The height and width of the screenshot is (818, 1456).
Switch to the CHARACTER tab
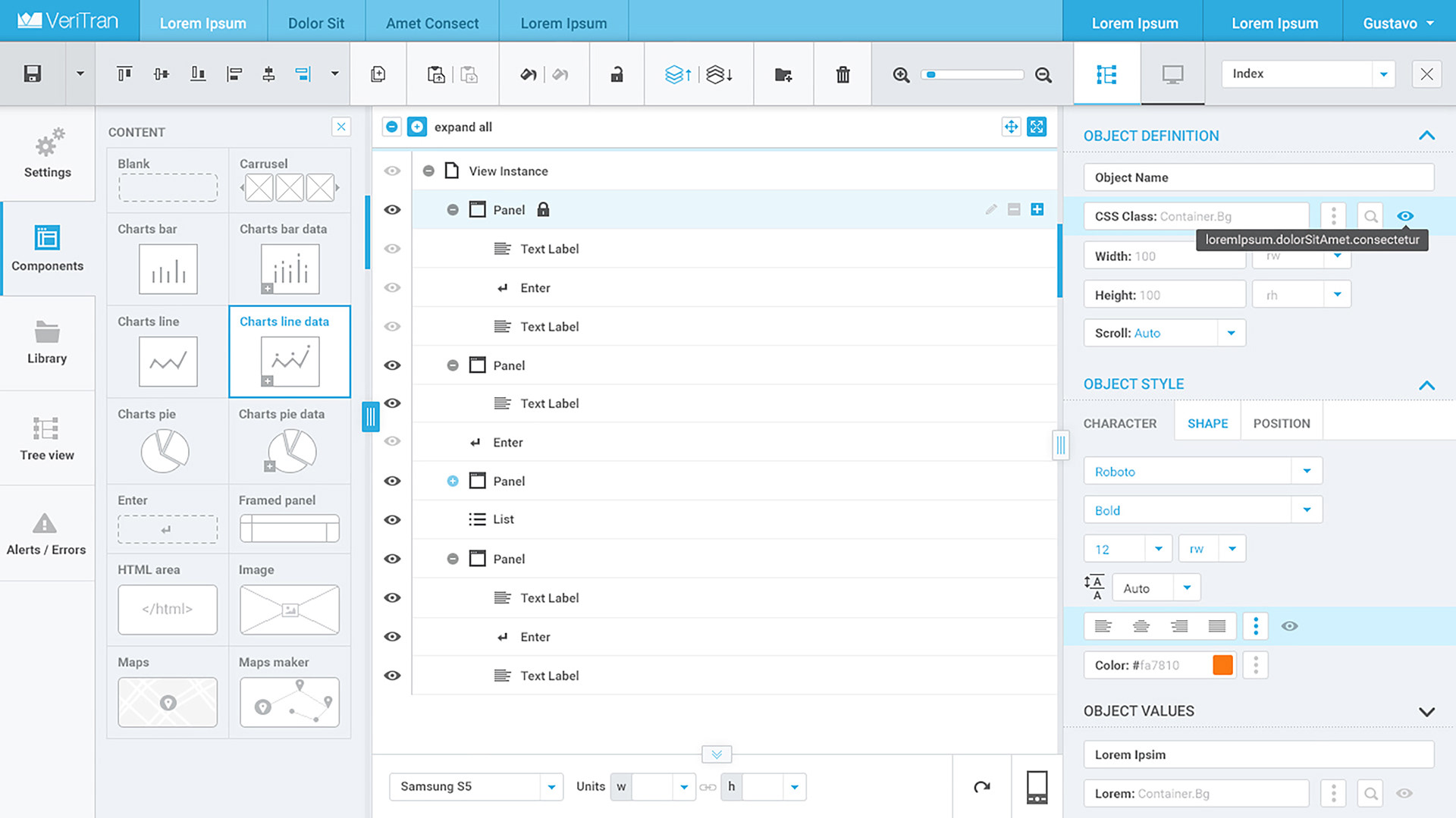tap(1120, 423)
